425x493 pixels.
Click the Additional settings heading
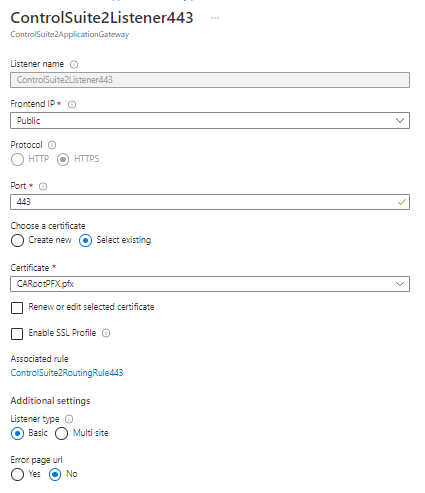[50, 401]
